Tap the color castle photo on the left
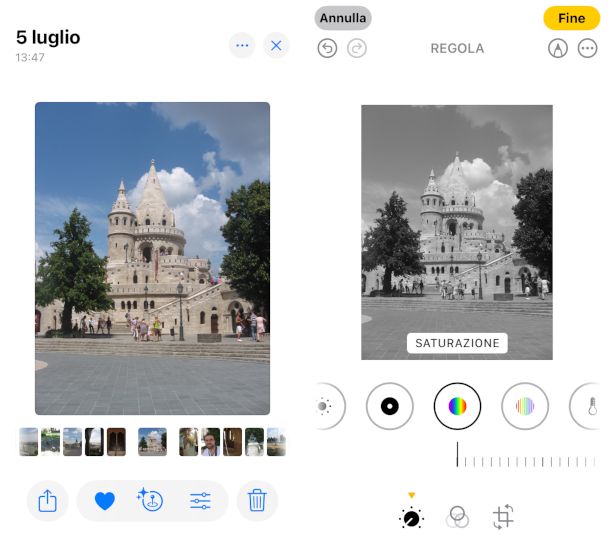The height and width of the screenshot is (541, 610). click(152, 258)
